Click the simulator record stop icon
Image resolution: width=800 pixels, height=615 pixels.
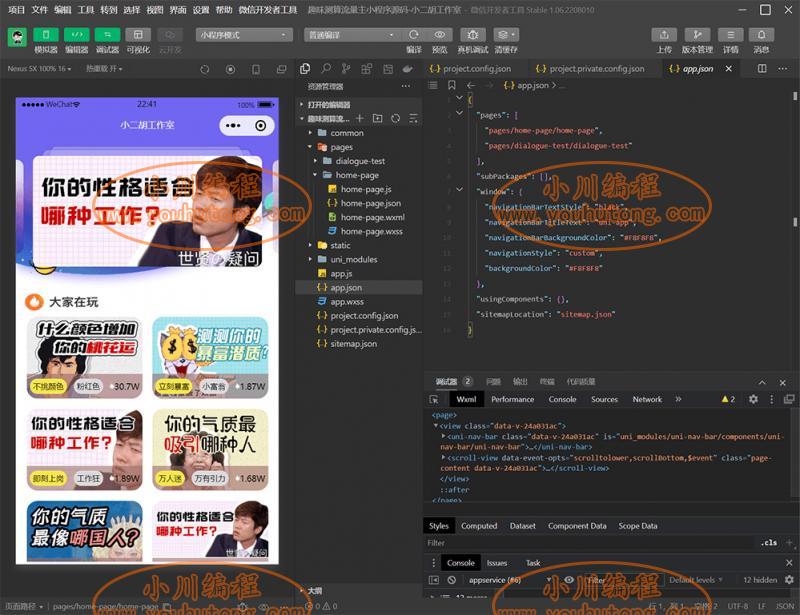[230, 69]
